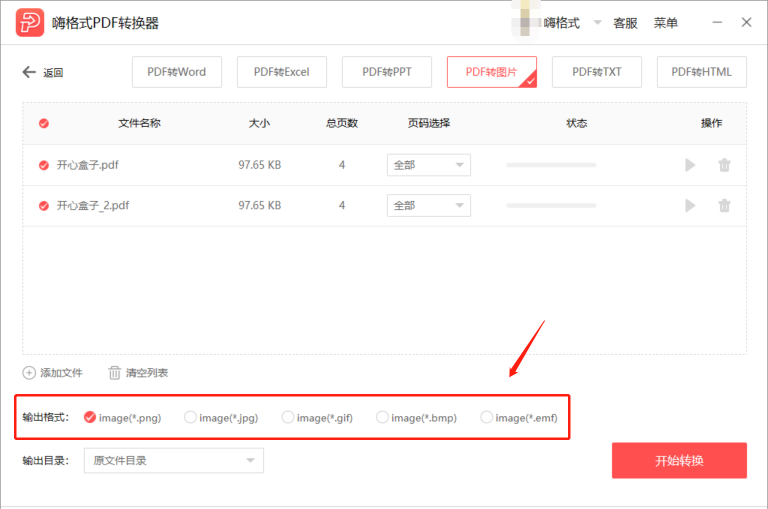Screen dimensions: 768x509
Task: Select the PDF转图片 tab
Action: click(492, 72)
